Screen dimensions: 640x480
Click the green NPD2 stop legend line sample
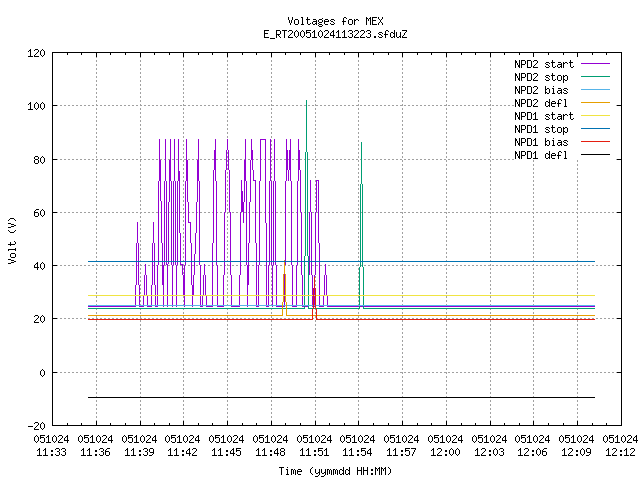pos(595,77)
